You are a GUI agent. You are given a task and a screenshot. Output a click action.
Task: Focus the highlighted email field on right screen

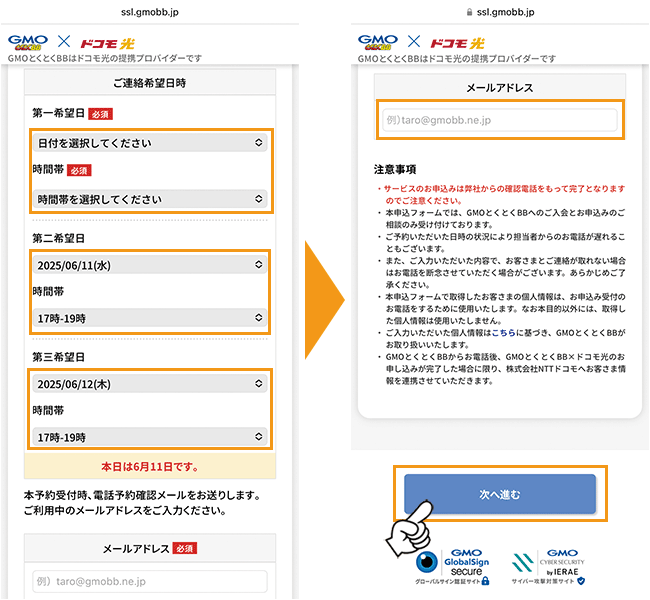(499, 120)
